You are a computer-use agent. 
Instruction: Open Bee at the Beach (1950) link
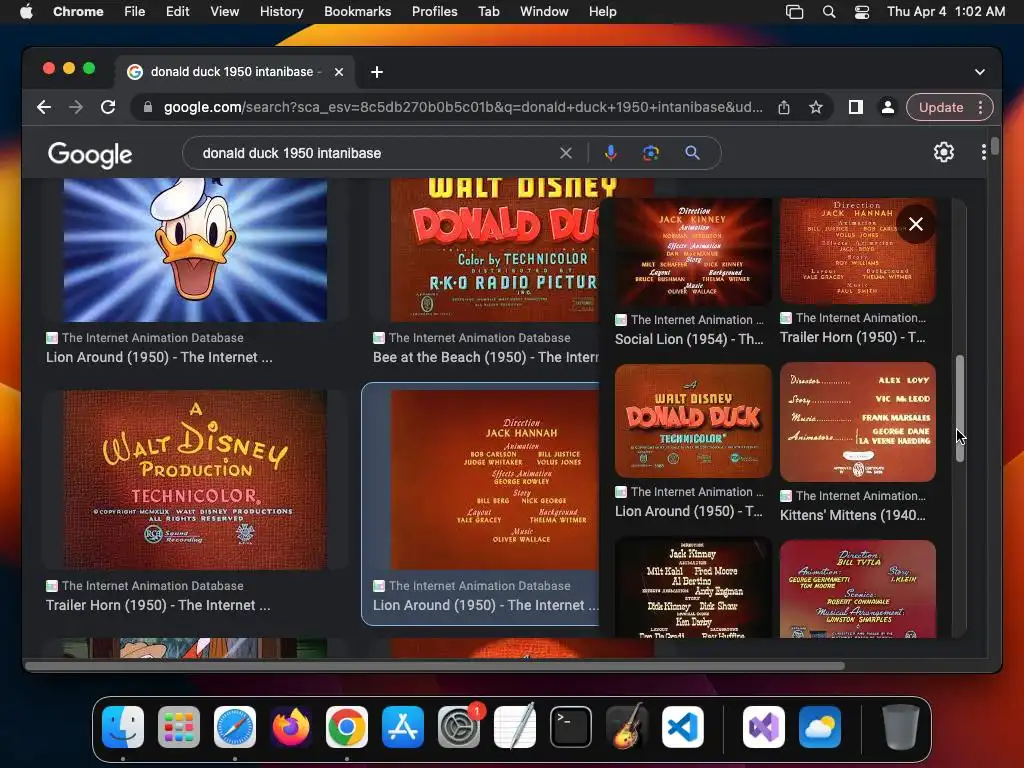[485, 357]
